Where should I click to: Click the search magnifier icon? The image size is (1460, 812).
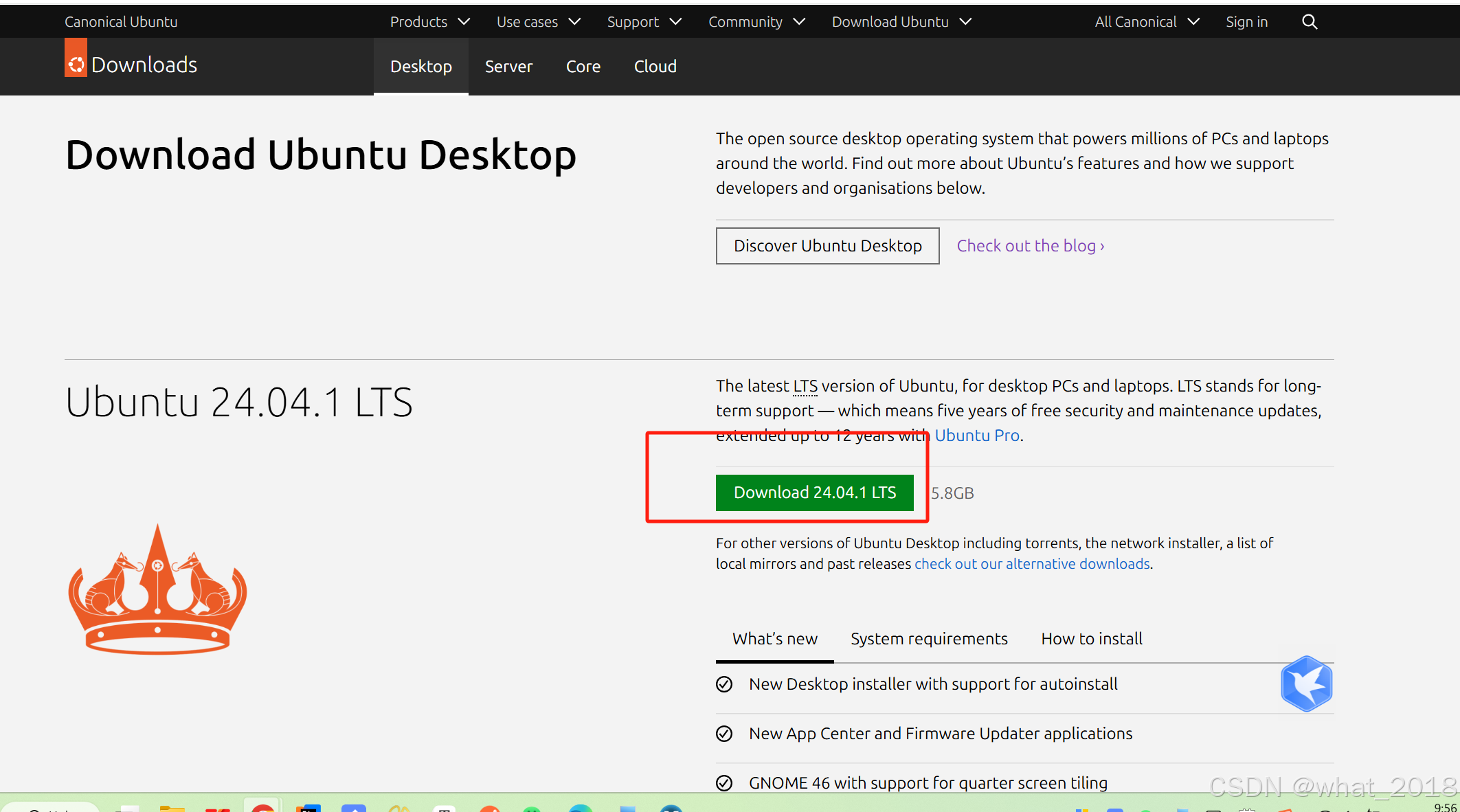[1309, 21]
